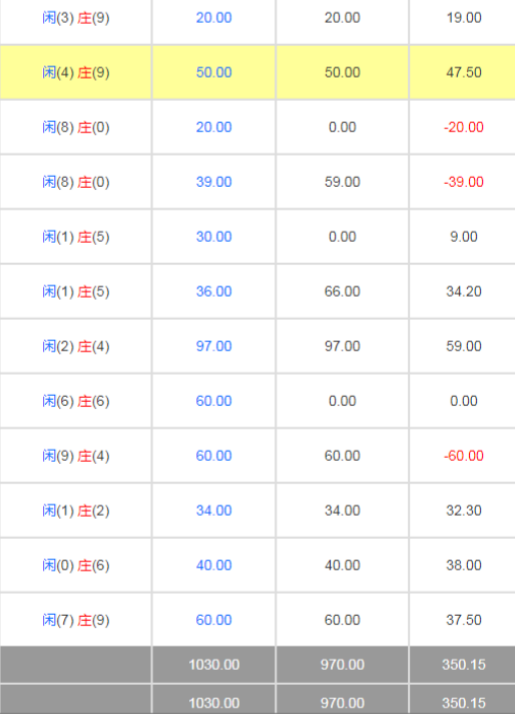
Task: Open the blue 30.00 bet amount link
Action: coord(214,237)
